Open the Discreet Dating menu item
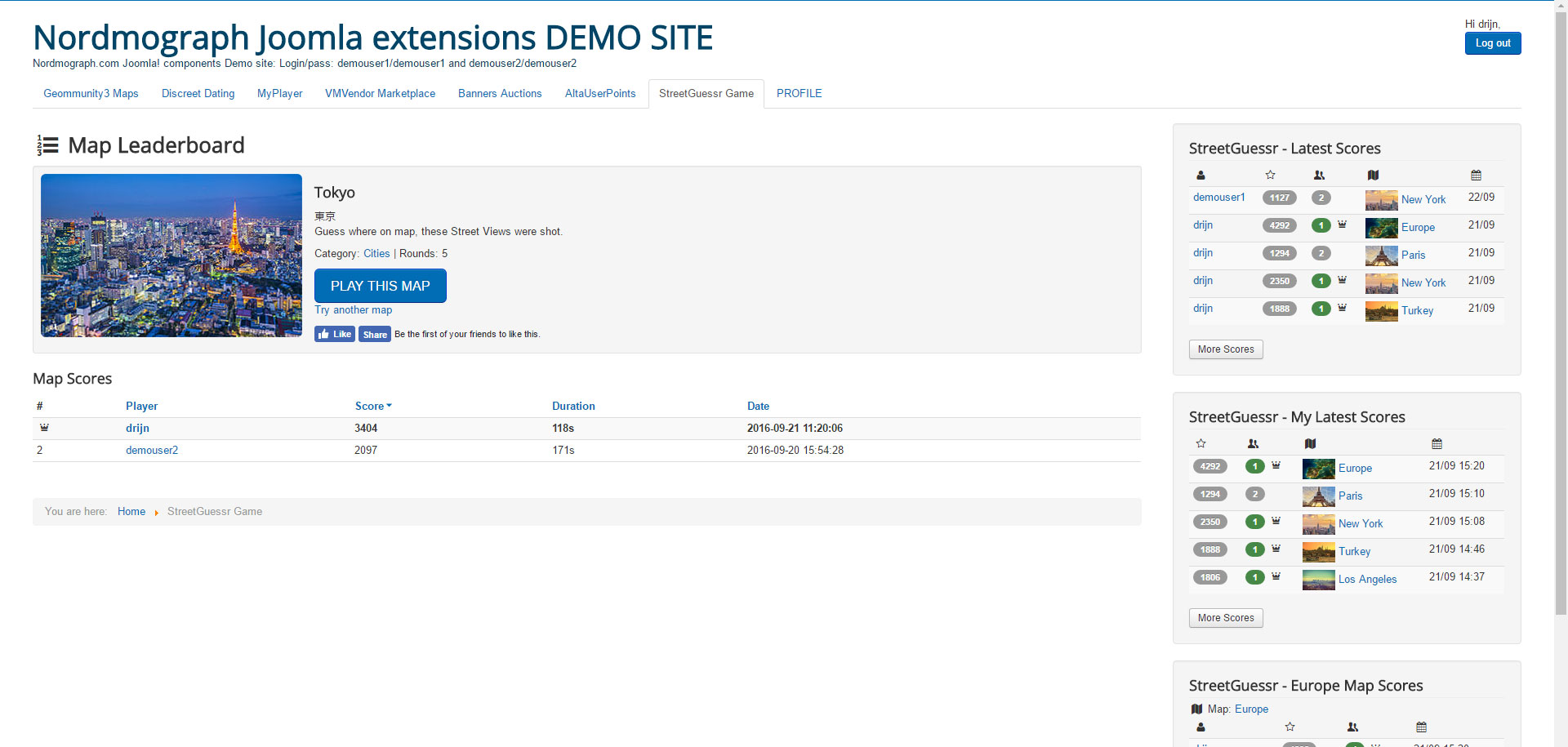 pyautogui.click(x=198, y=94)
